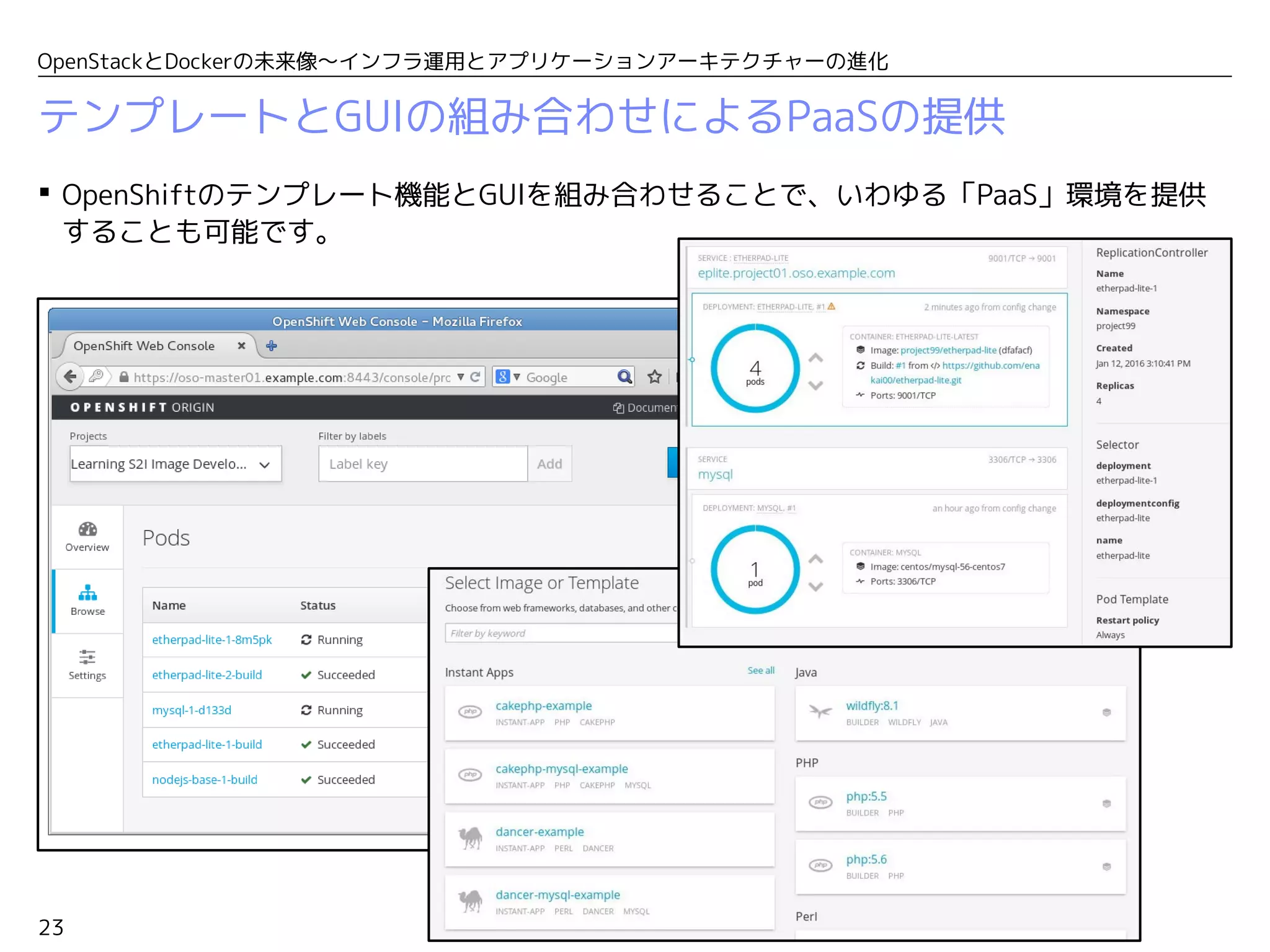The width and height of the screenshot is (1270, 952).
Task: Select the cakephp-mysql-example template
Action: coord(610,776)
